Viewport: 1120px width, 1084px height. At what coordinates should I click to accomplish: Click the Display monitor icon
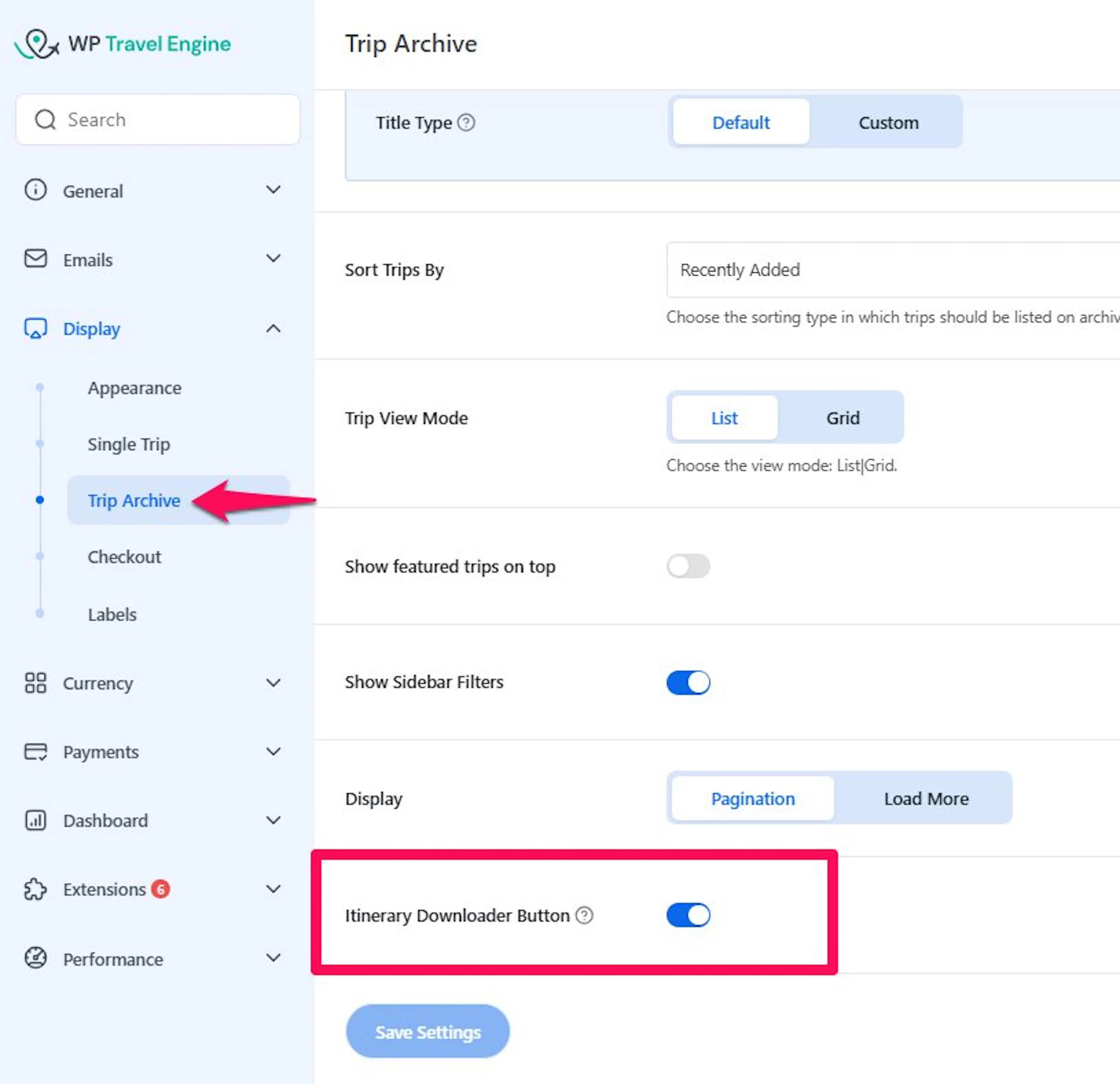(35, 329)
